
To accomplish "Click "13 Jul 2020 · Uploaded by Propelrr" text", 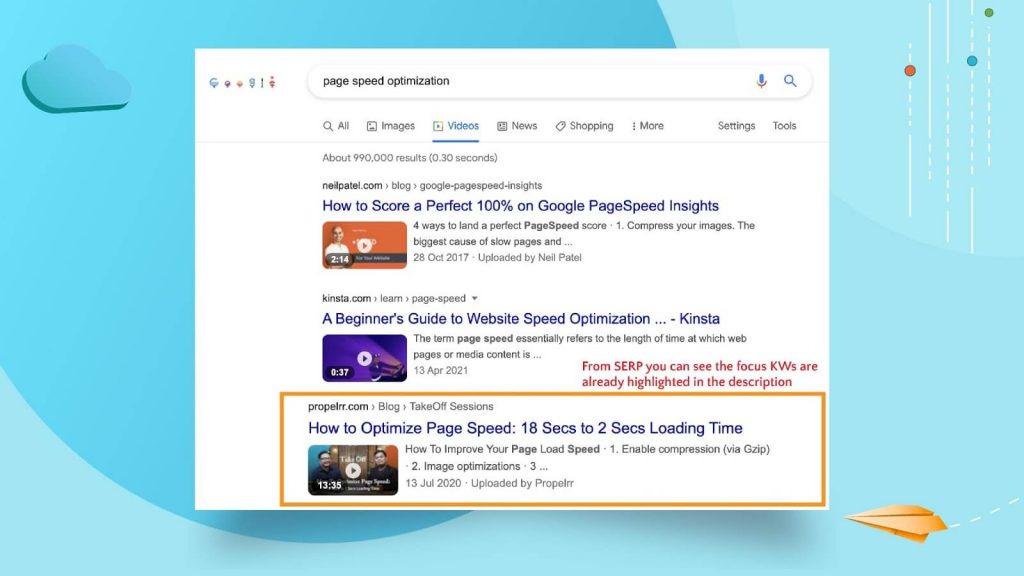I will (489, 483).
